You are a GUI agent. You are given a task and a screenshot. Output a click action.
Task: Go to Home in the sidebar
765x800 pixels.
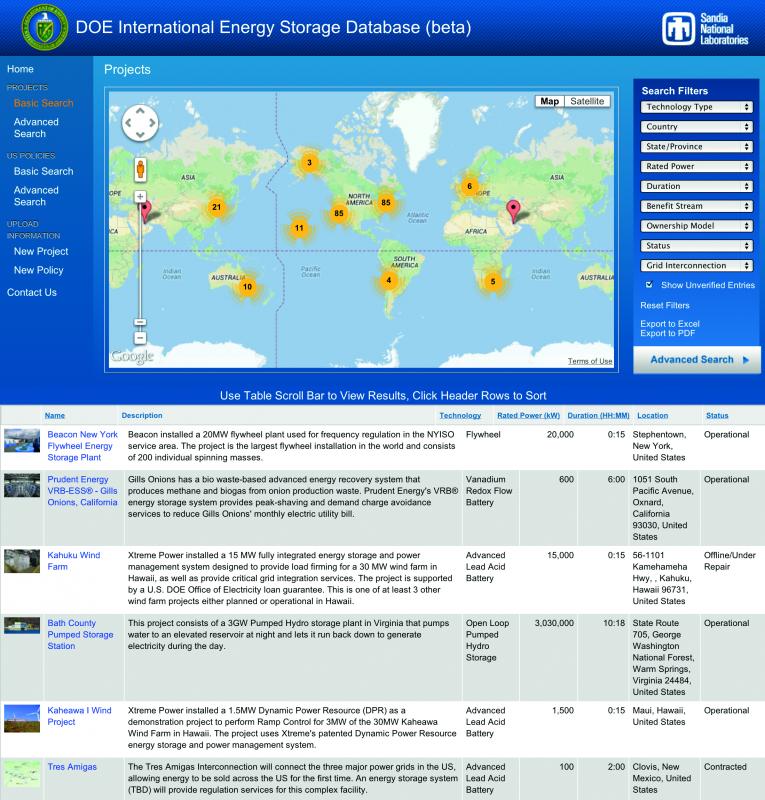(20, 69)
